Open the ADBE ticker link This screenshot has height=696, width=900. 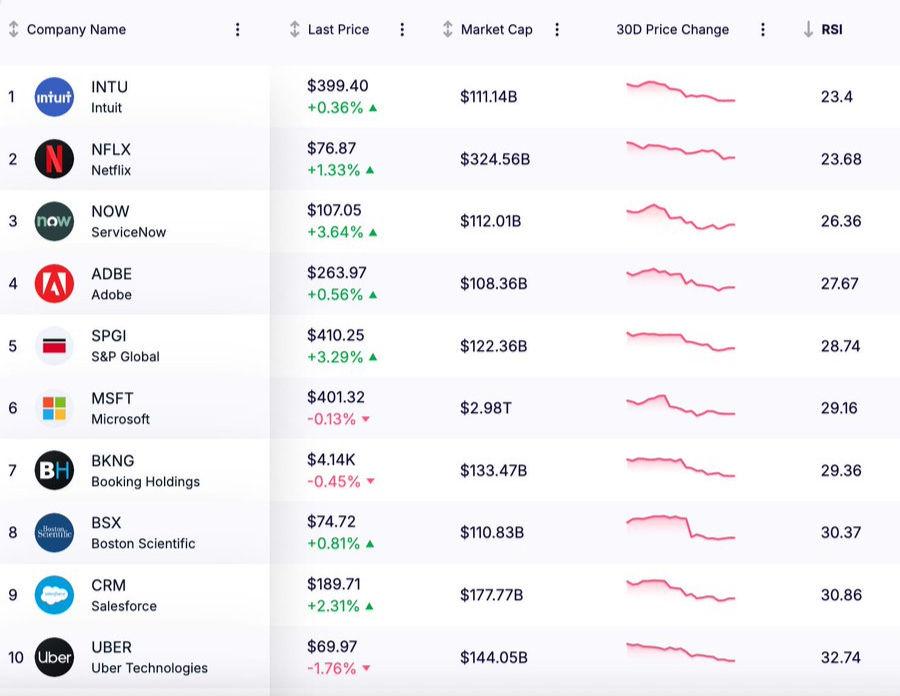[111, 274]
